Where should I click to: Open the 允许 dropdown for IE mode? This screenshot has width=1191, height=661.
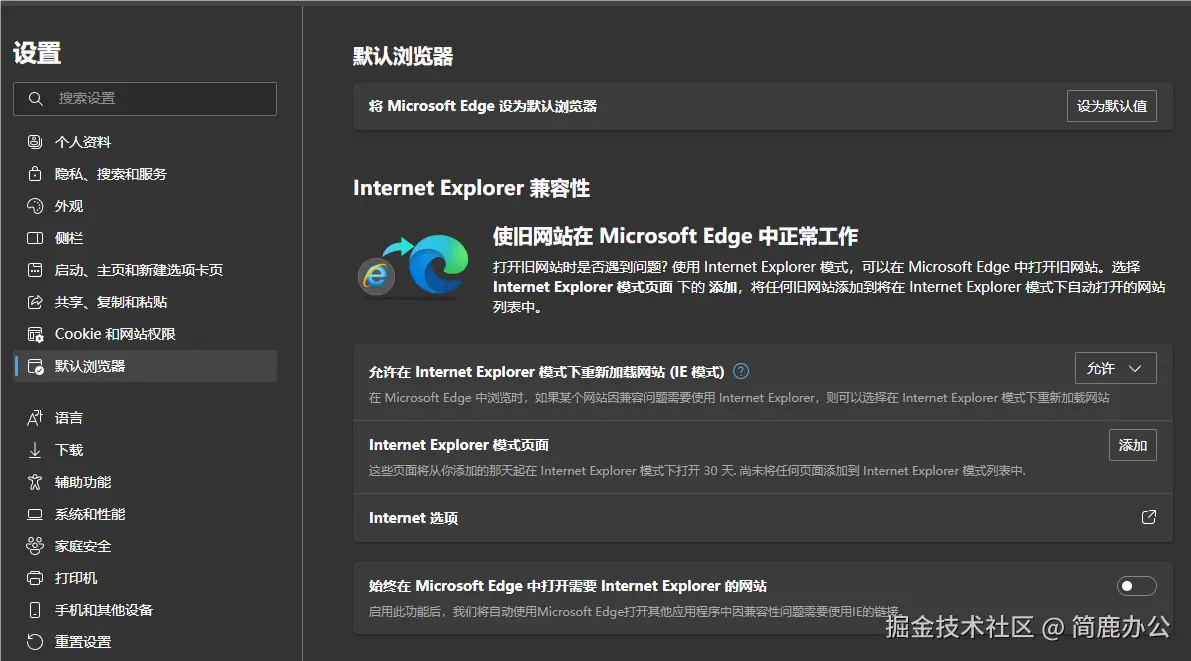pos(1116,368)
